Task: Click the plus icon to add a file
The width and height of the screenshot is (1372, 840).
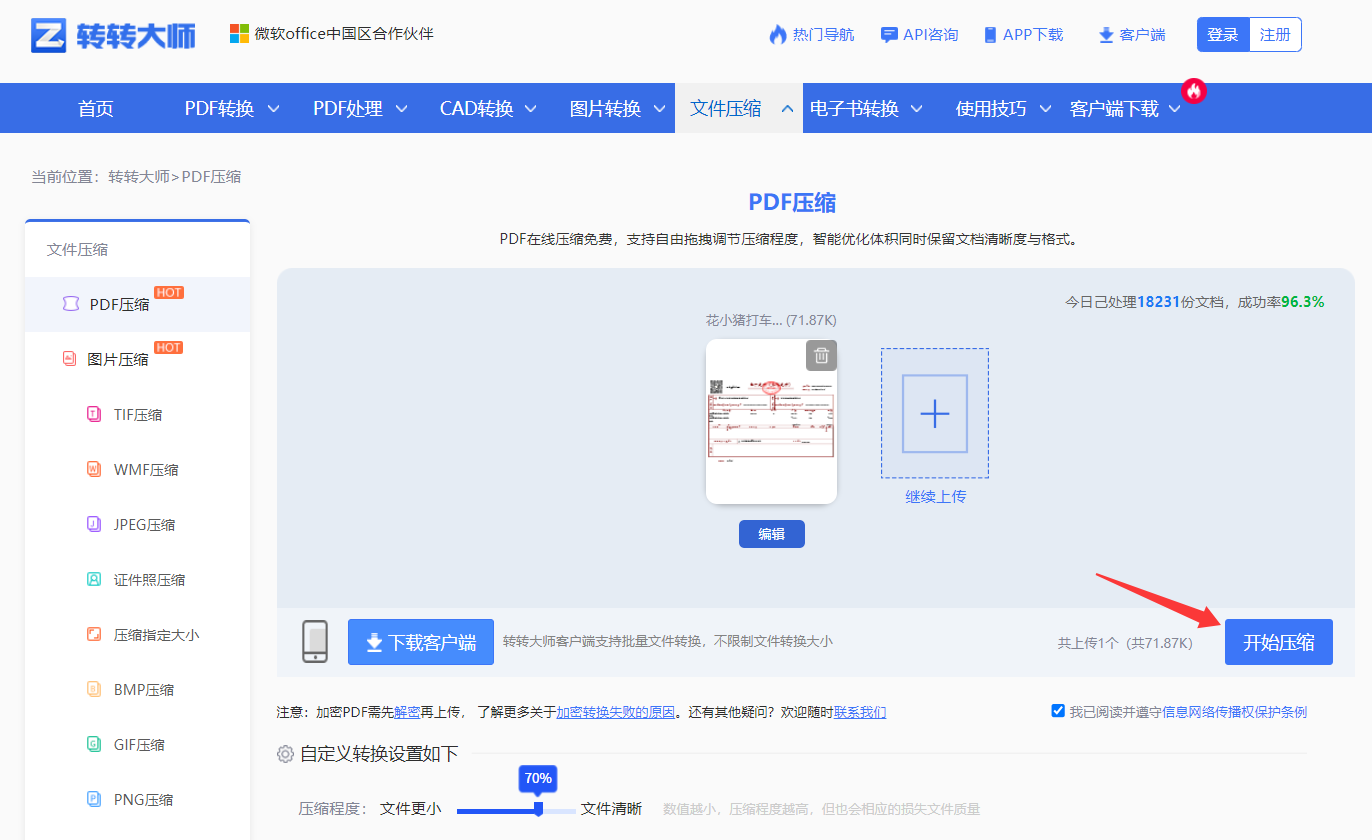Action: click(935, 413)
